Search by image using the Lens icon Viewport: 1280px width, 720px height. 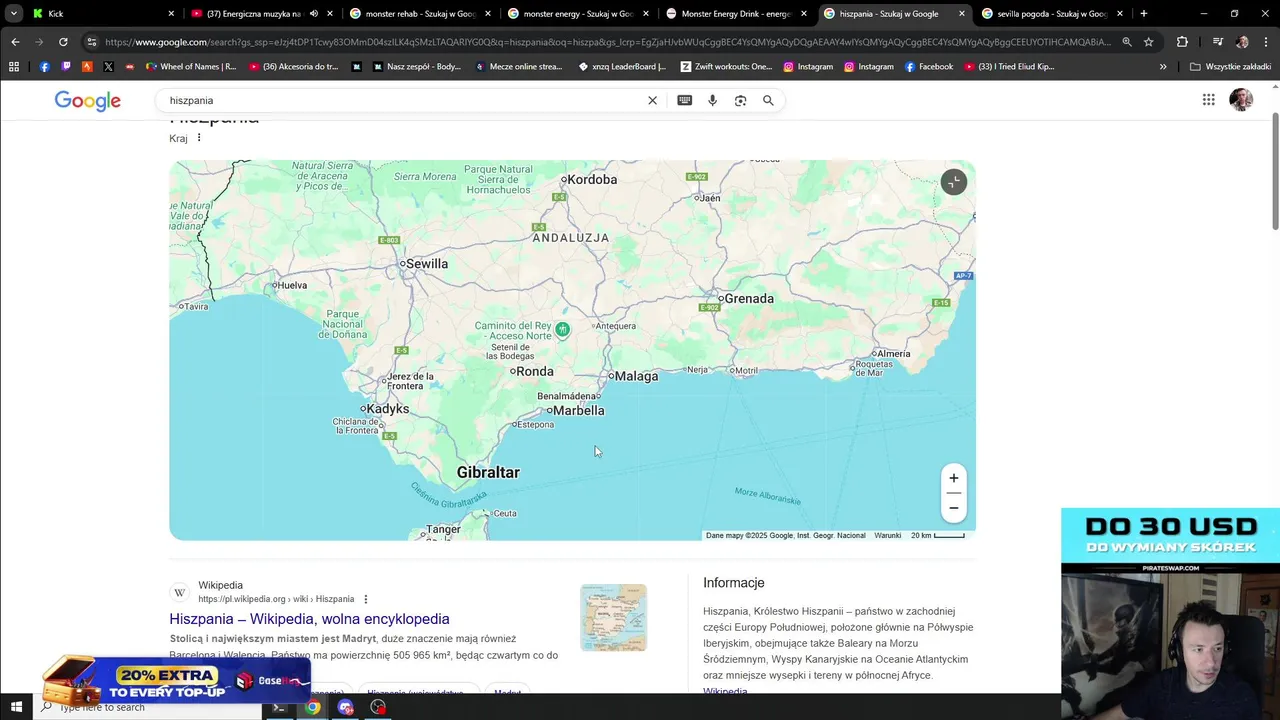[x=741, y=100]
